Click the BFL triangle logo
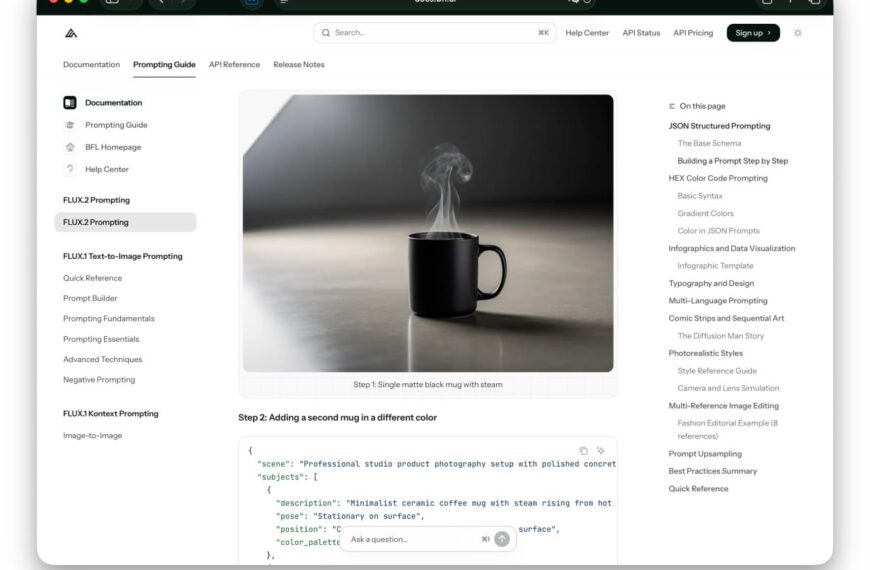Screen dimensions: 870x570 point(71,33)
